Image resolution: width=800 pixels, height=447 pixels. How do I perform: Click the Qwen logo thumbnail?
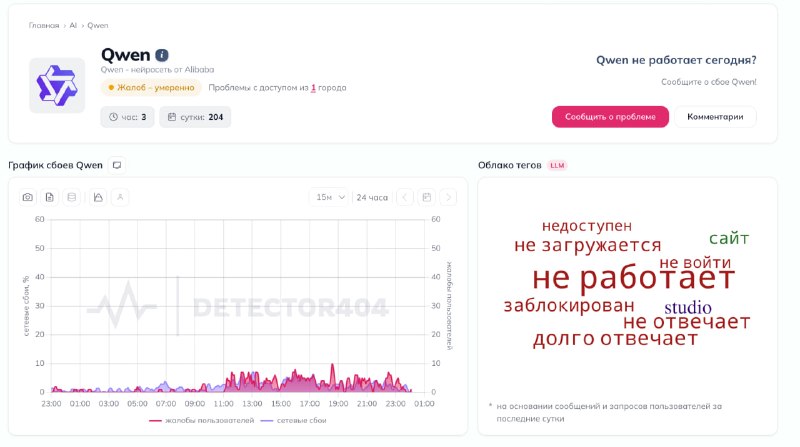(x=57, y=85)
